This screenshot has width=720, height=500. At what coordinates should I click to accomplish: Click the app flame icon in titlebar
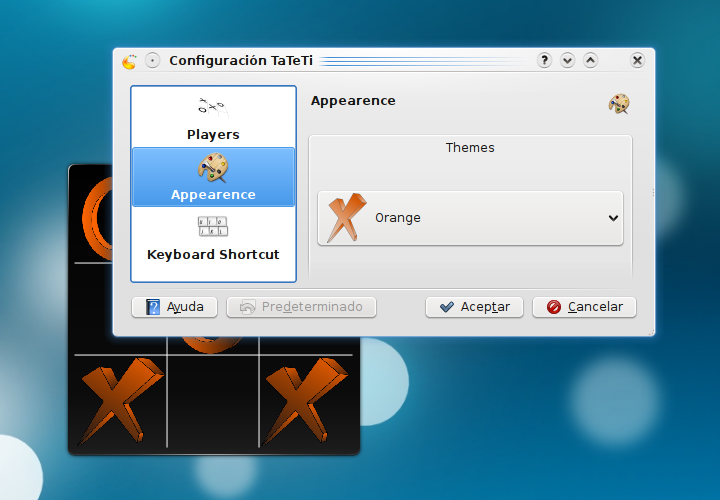point(129,61)
